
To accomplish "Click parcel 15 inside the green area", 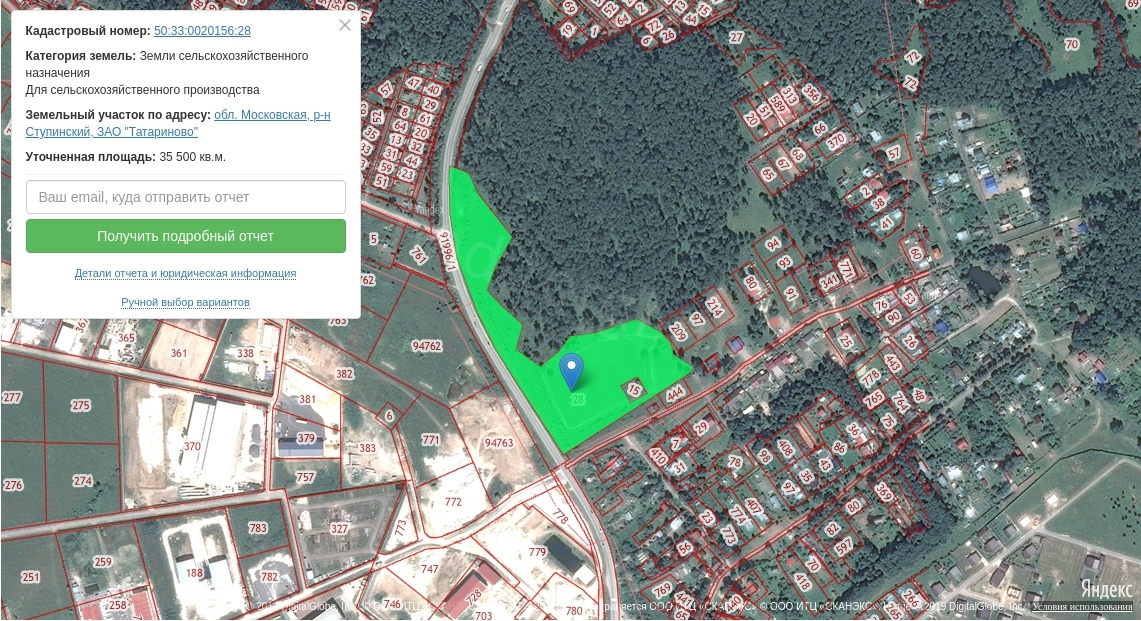I will (634, 391).
